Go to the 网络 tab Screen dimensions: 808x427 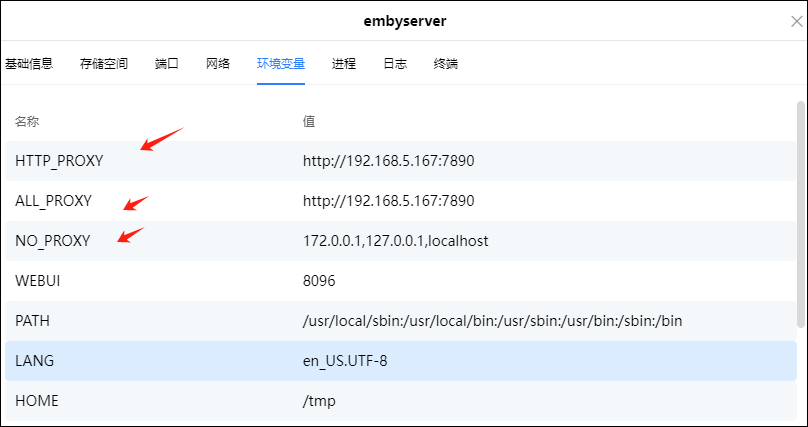tap(218, 64)
